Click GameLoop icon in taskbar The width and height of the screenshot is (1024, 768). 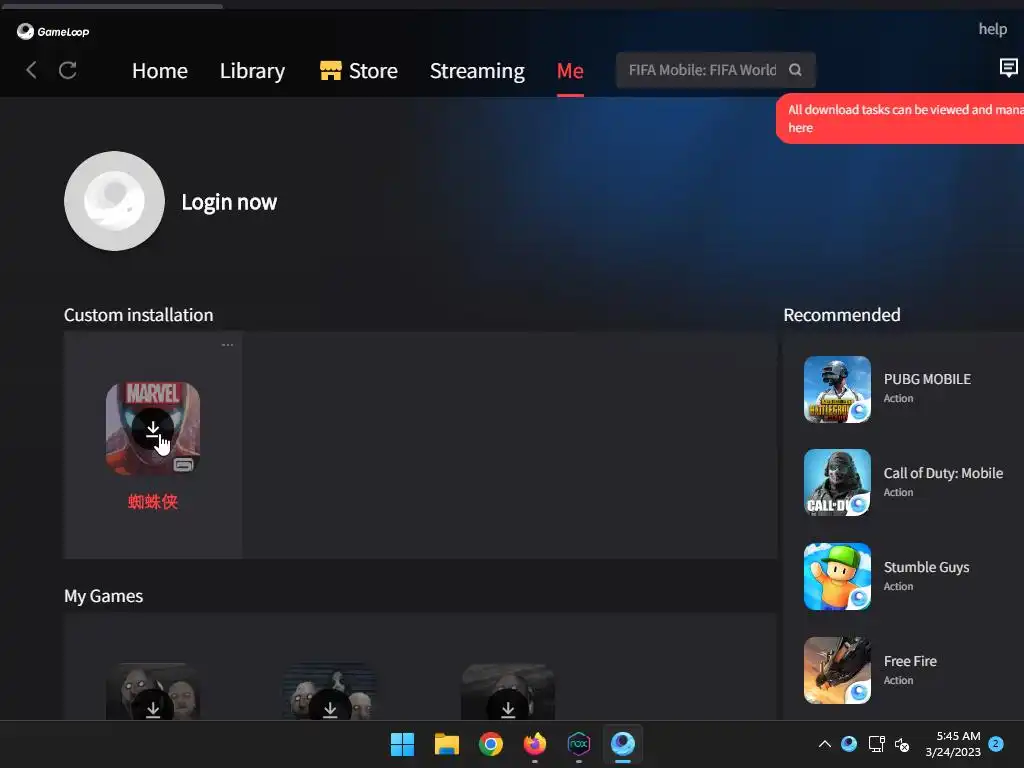coord(623,744)
